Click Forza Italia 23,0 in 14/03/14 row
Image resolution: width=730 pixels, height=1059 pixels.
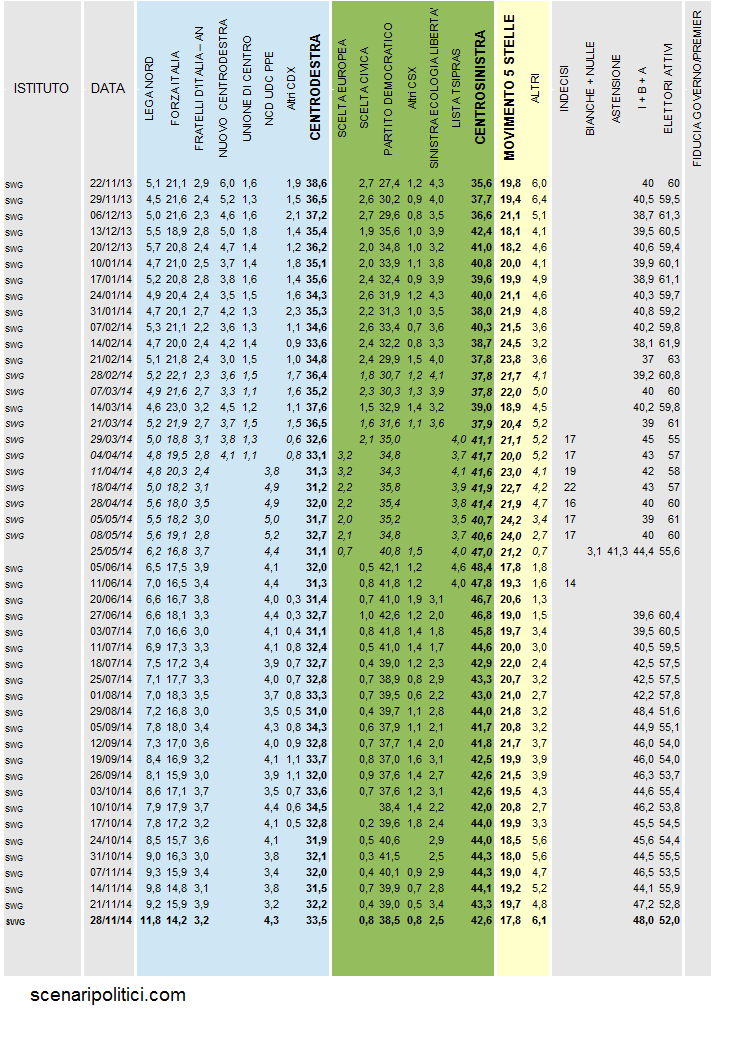[176, 407]
